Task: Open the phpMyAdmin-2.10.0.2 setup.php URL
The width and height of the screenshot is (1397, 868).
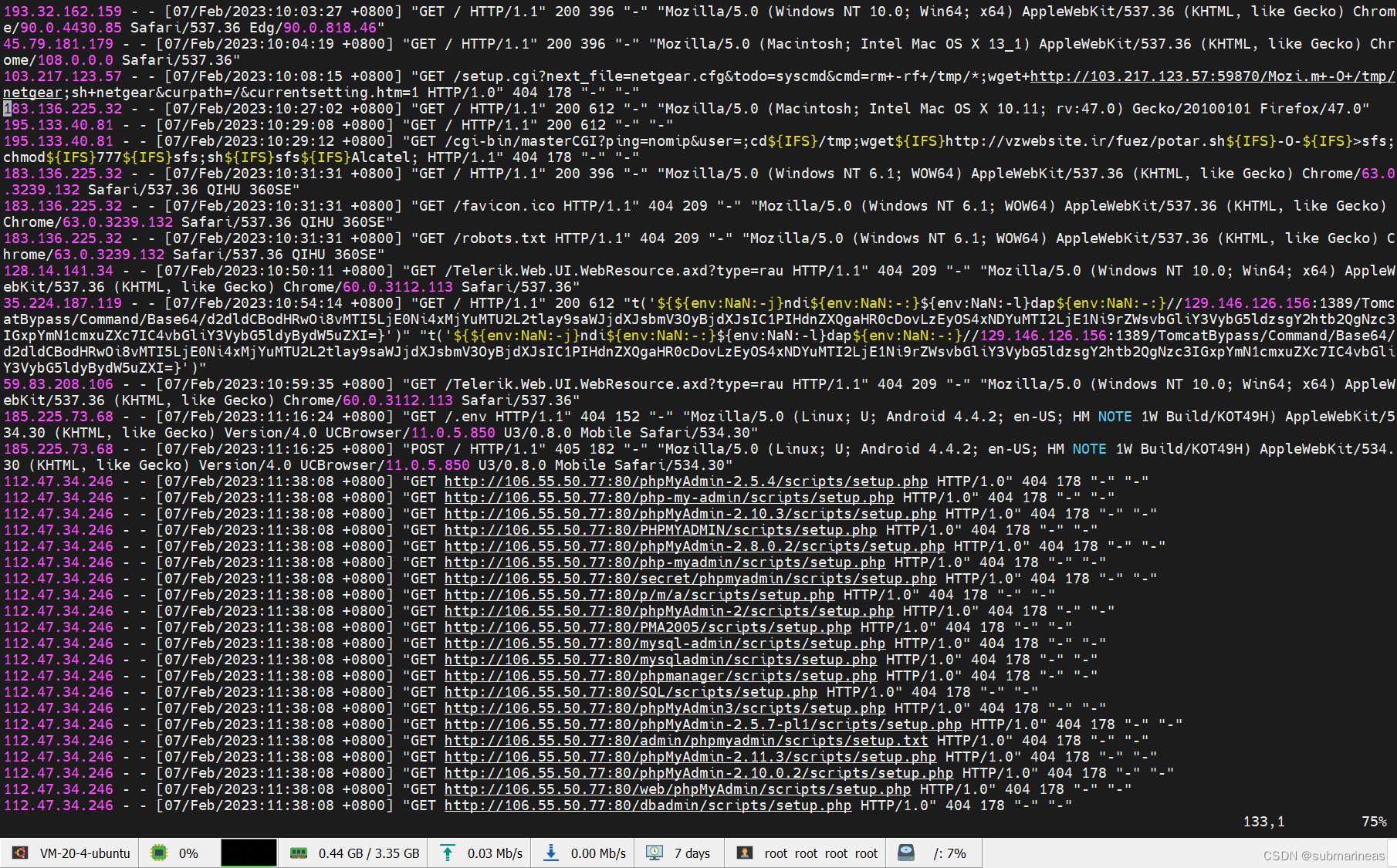Action: [x=698, y=773]
